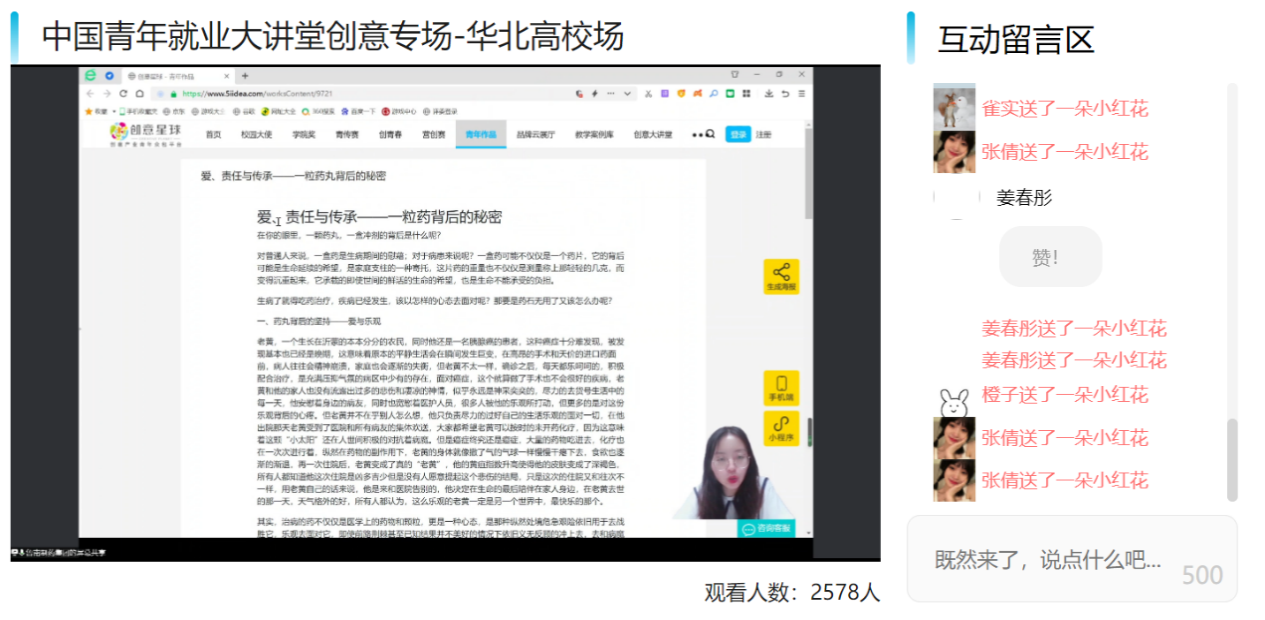Click the message area scrollbar thumb
The width and height of the screenshot is (1265, 620).
[x=1232, y=460]
